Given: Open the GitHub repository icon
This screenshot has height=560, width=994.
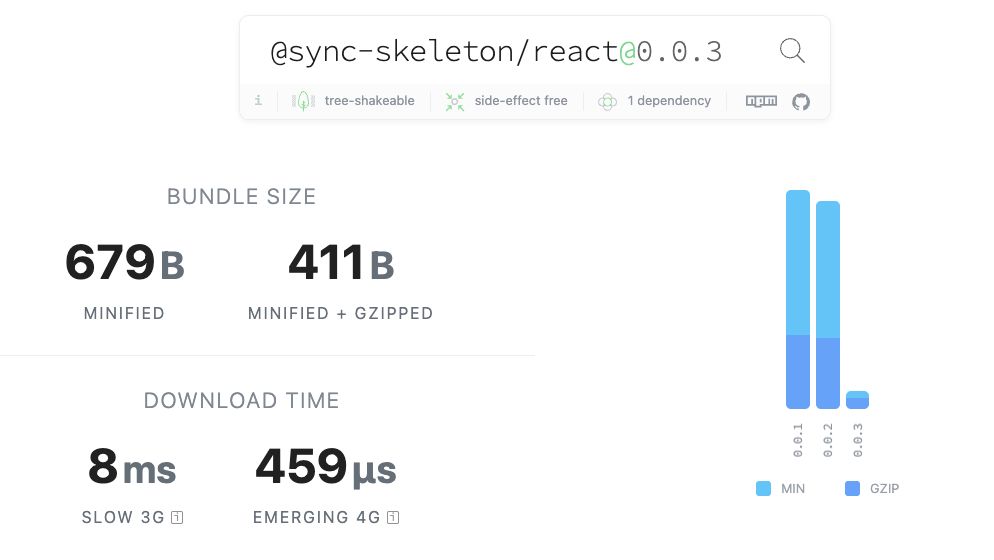Looking at the screenshot, I should coord(801,101).
